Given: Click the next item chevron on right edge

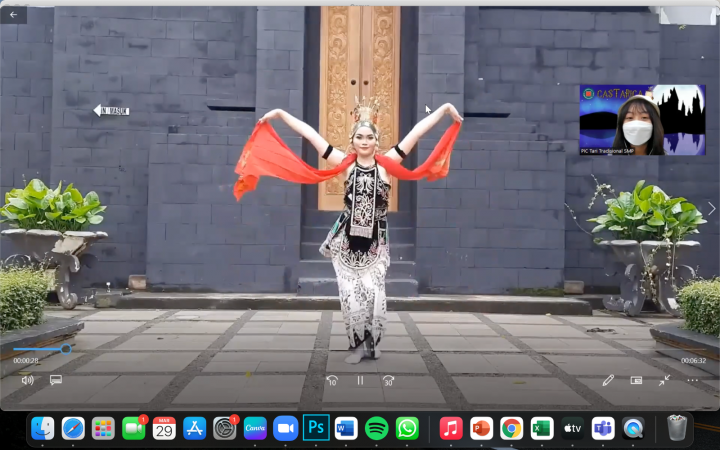Looking at the screenshot, I should tap(711, 208).
